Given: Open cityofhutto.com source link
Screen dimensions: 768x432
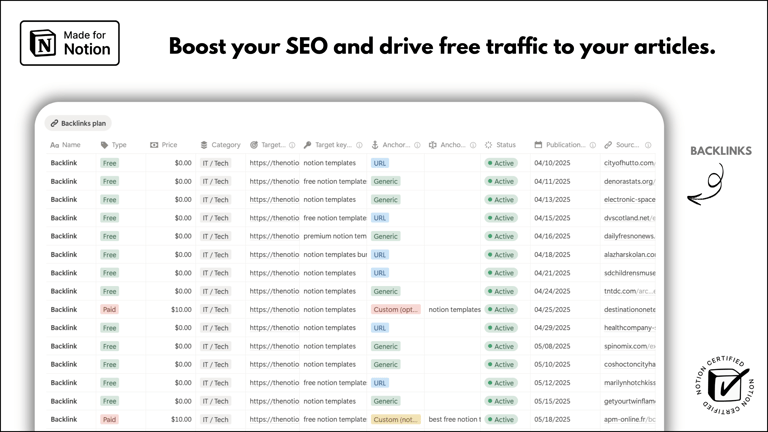Looking at the screenshot, I should [629, 163].
